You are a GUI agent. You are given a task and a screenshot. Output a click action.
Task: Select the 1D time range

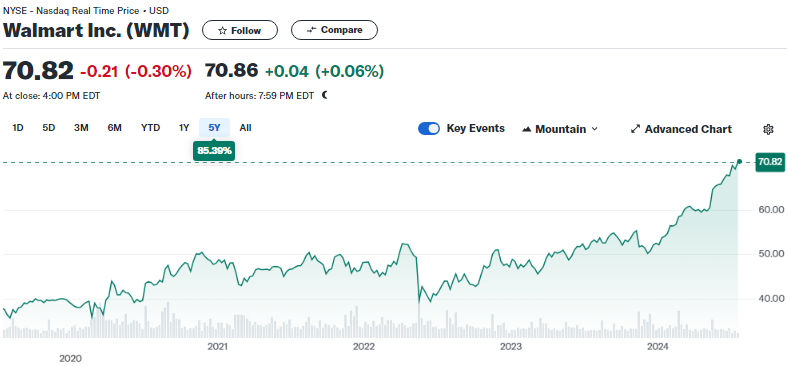click(18, 128)
